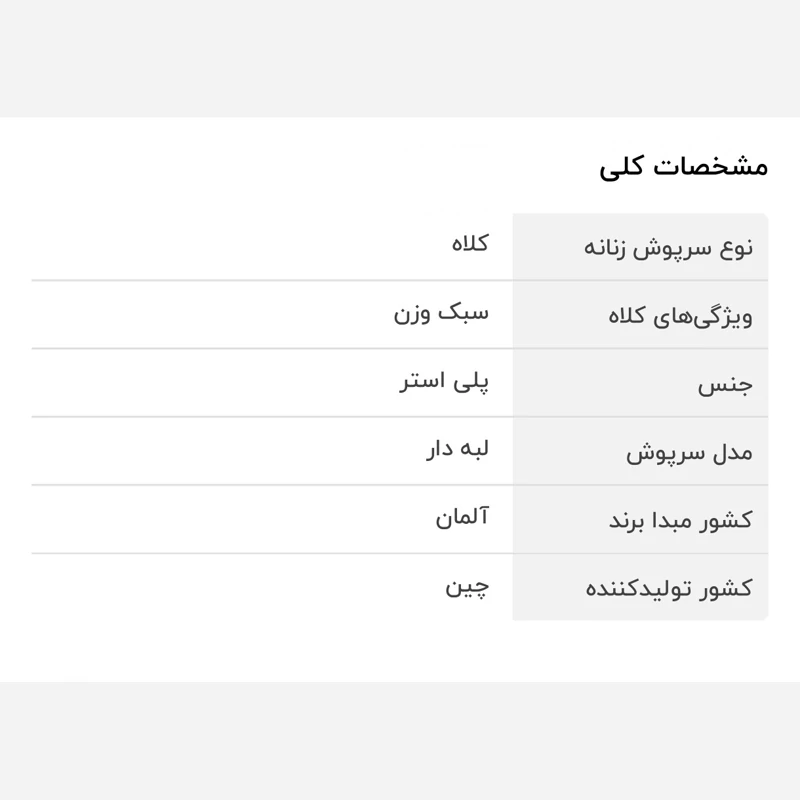Select the 'لبه دار' value
Screen dimensions: 800x800
[456, 449]
